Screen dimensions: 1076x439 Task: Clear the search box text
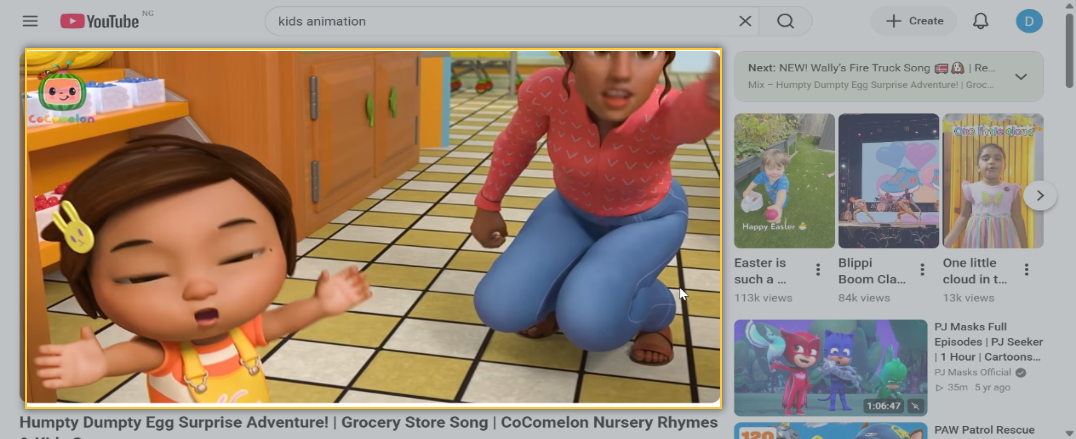pos(745,21)
